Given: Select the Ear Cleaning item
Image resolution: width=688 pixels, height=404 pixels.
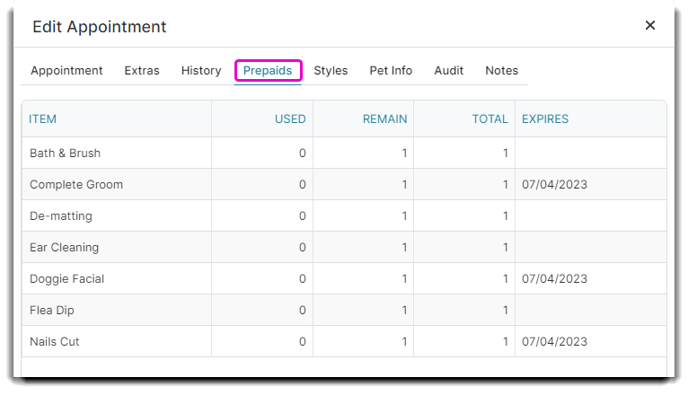Looking at the screenshot, I should point(64,248).
